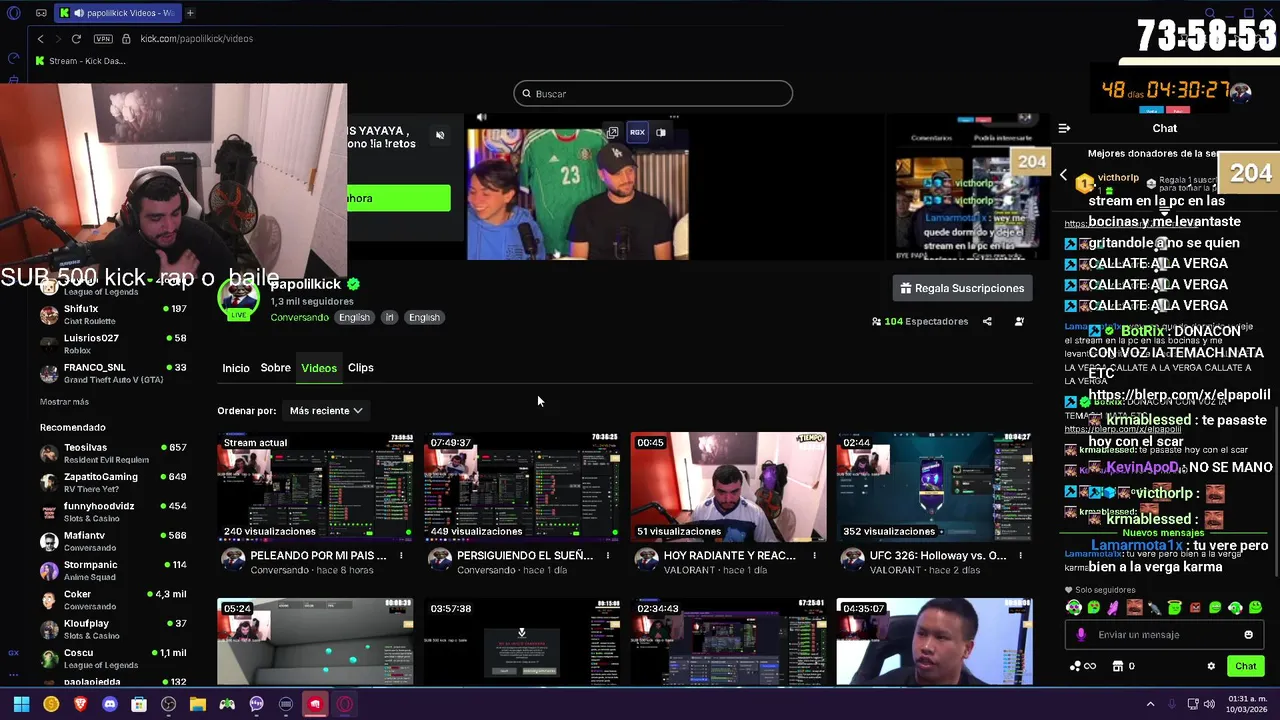
Task: Show hidden system tray icons
Action: click(x=1150, y=704)
